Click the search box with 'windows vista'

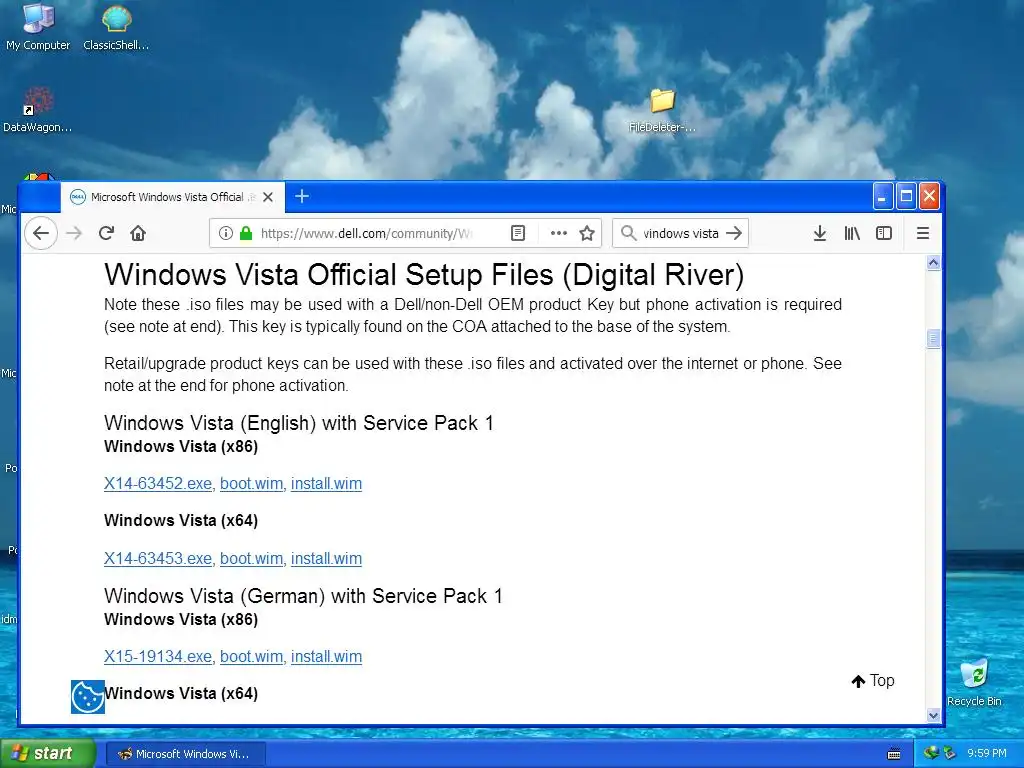tap(680, 233)
